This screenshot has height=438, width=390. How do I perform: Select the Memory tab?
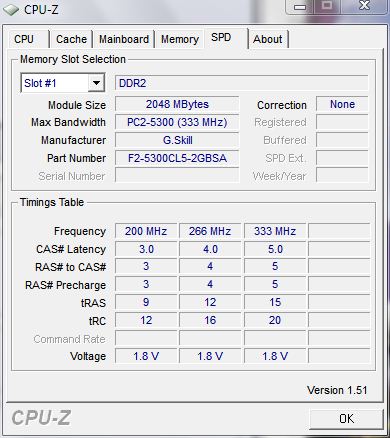(x=180, y=39)
